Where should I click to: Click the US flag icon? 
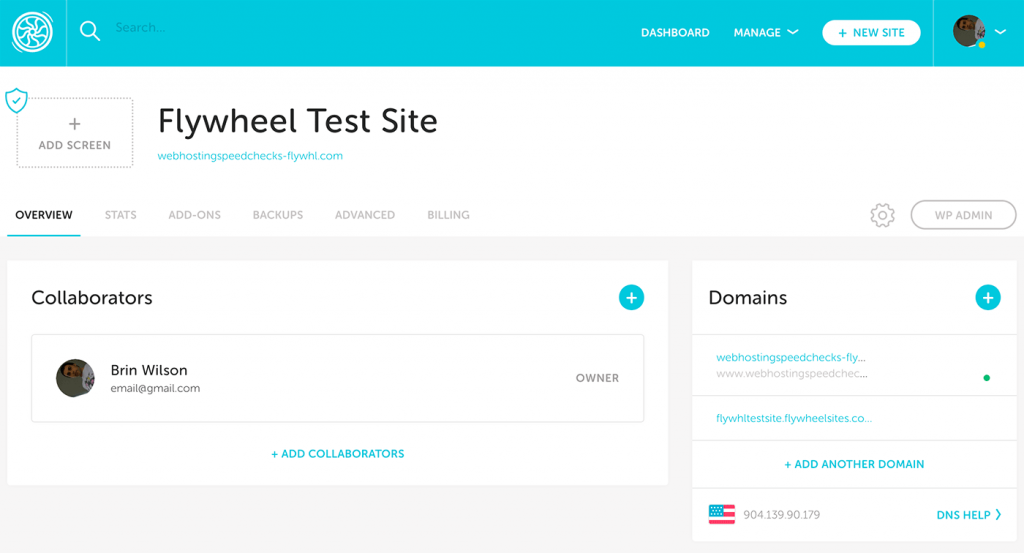(722, 514)
